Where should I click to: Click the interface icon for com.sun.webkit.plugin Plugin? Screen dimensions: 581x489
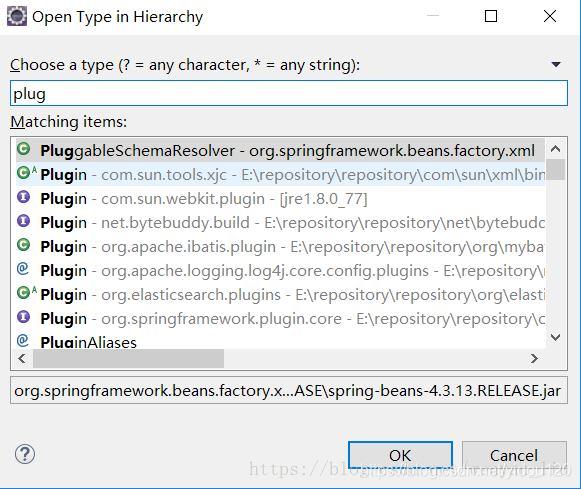[x=24, y=197]
